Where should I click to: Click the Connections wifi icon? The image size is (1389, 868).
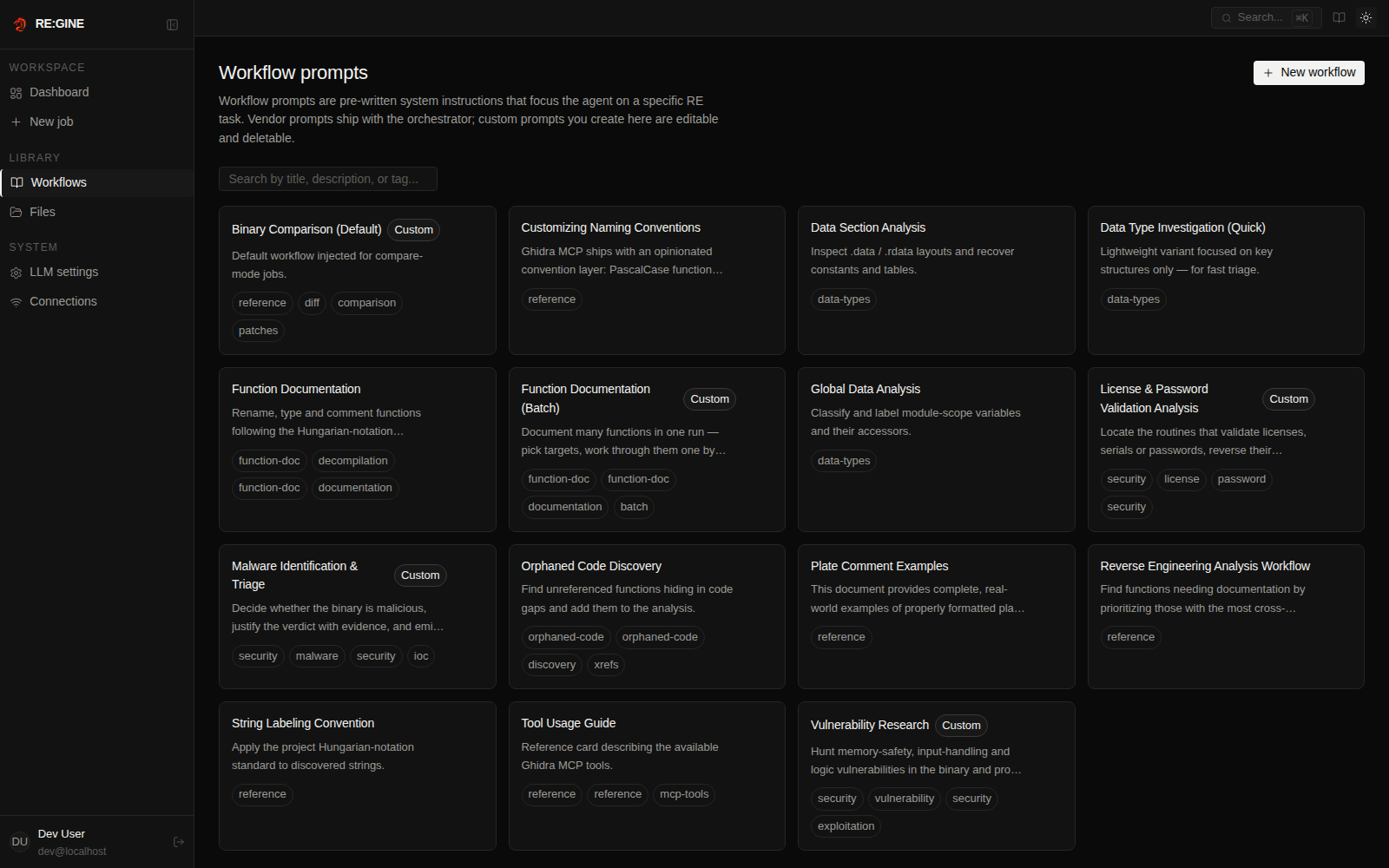click(x=16, y=302)
